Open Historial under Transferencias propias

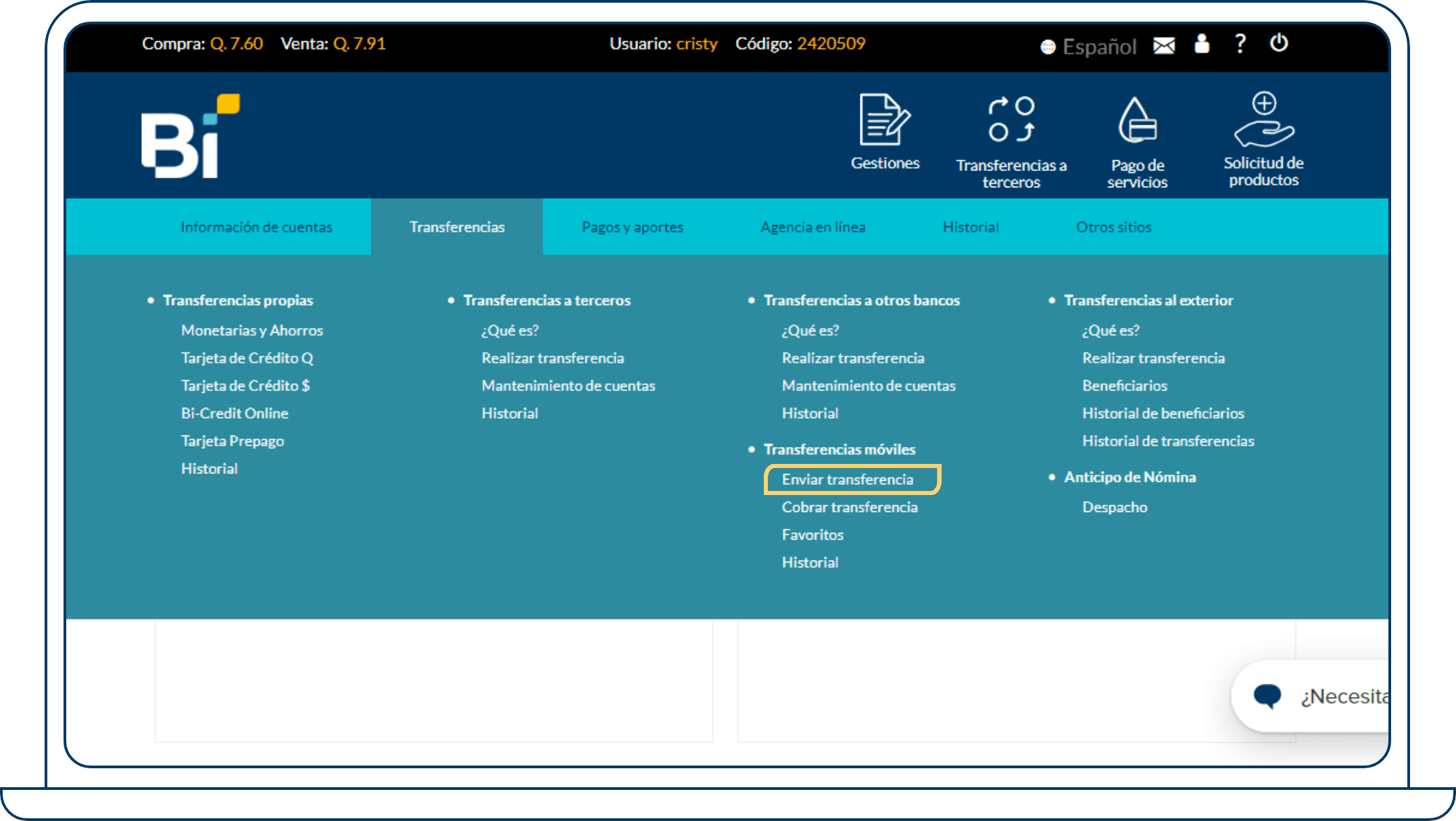pyautogui.click(x=210, y=469)
